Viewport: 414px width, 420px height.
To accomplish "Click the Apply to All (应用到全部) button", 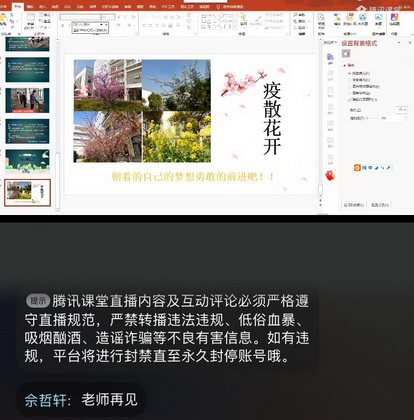I will point(354,205).
